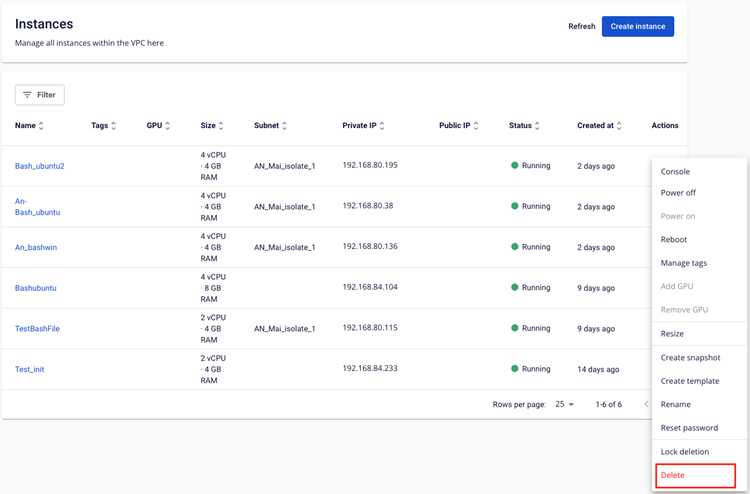Refresh the instances list

581,27
